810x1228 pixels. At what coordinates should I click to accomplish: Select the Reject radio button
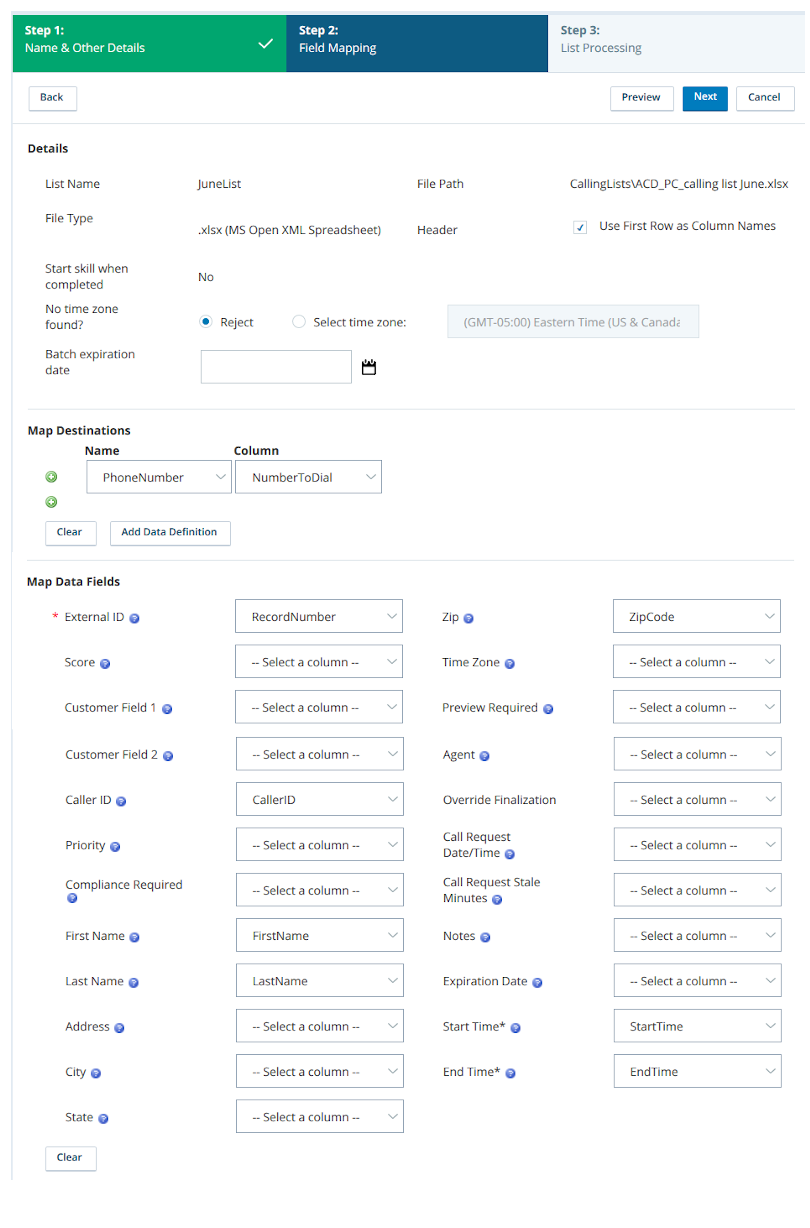click(206, 322)
